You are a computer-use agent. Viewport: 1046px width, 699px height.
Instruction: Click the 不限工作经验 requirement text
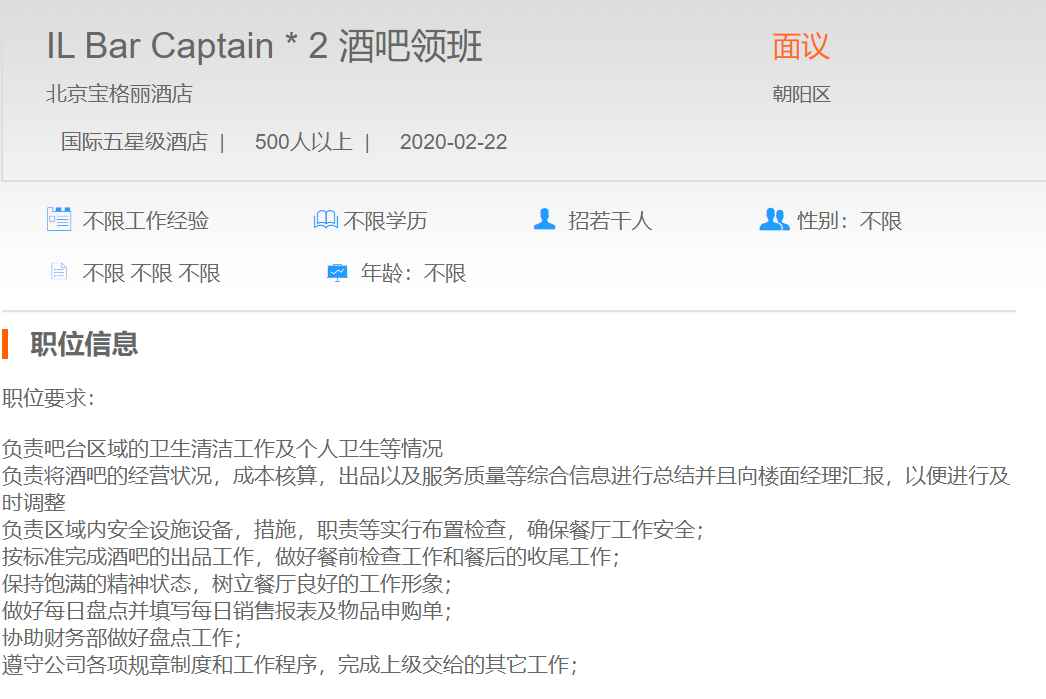pyautogui.click(x=145, y=221)
